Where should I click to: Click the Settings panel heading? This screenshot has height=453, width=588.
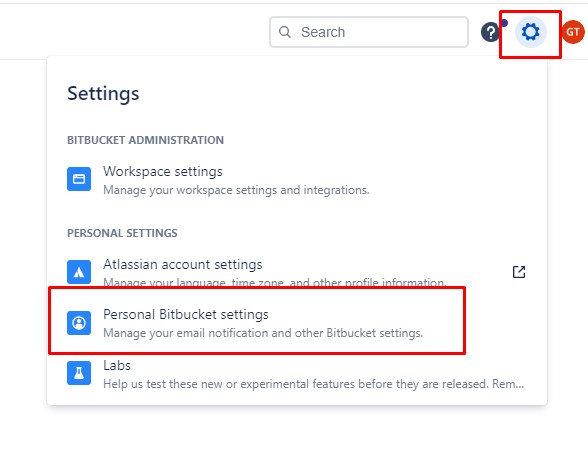click(103, 93)
